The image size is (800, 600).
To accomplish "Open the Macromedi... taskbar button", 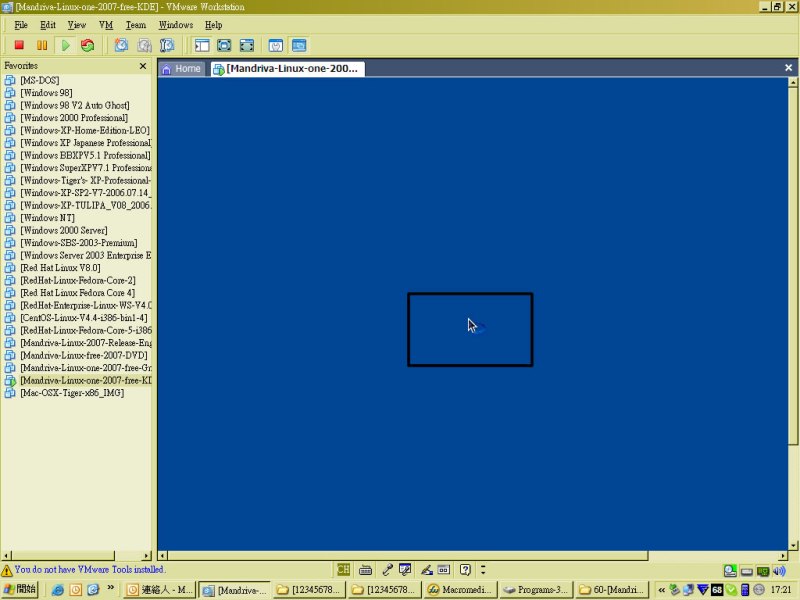I will (460, 590).
